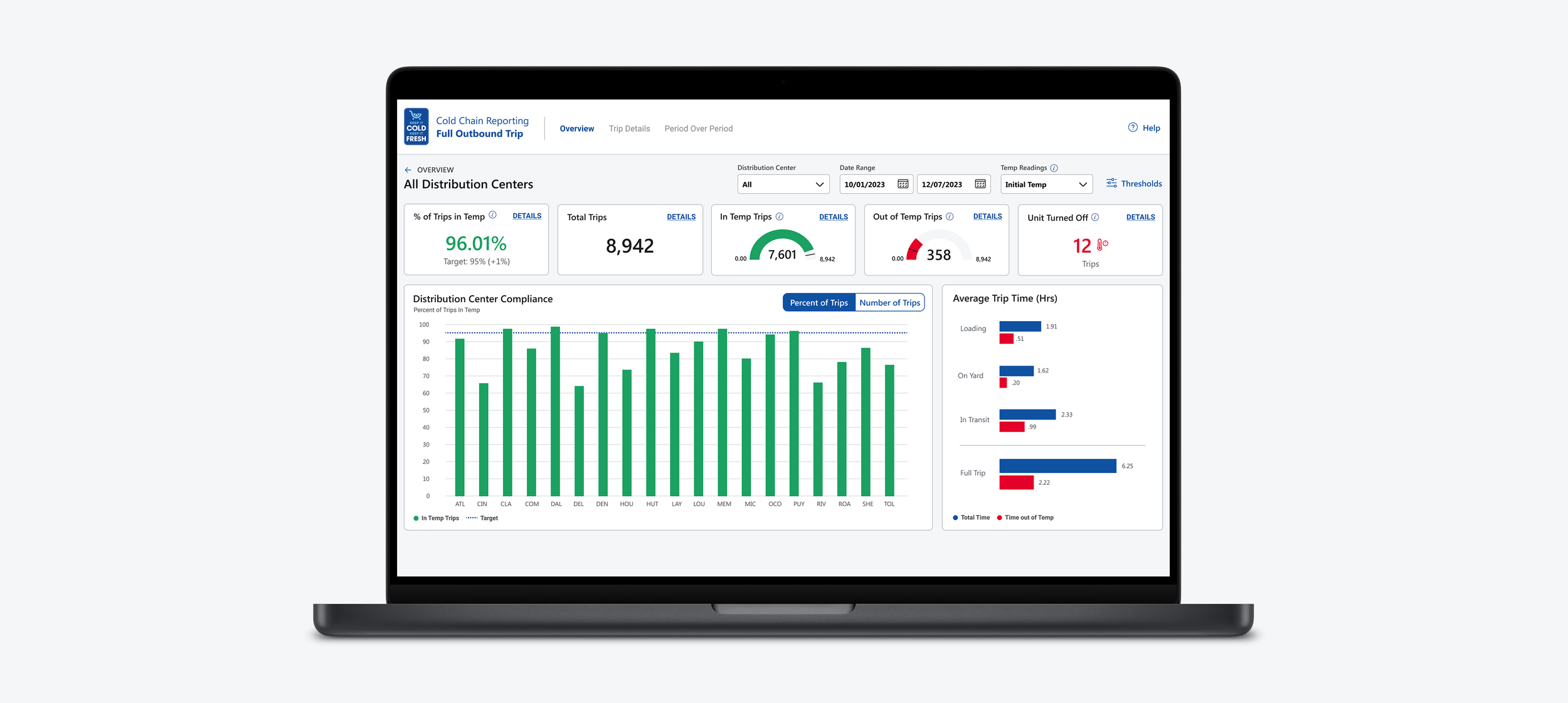1568x703 pixels.
Task: Toggle Target legend entry in compliance chart
Action: (482, 518)
